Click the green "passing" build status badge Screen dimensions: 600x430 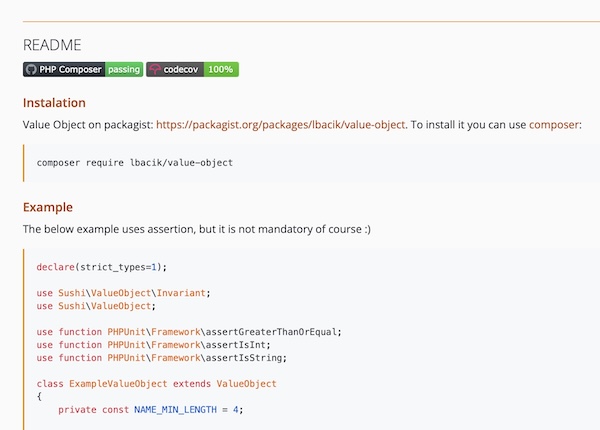pos(124,70)
